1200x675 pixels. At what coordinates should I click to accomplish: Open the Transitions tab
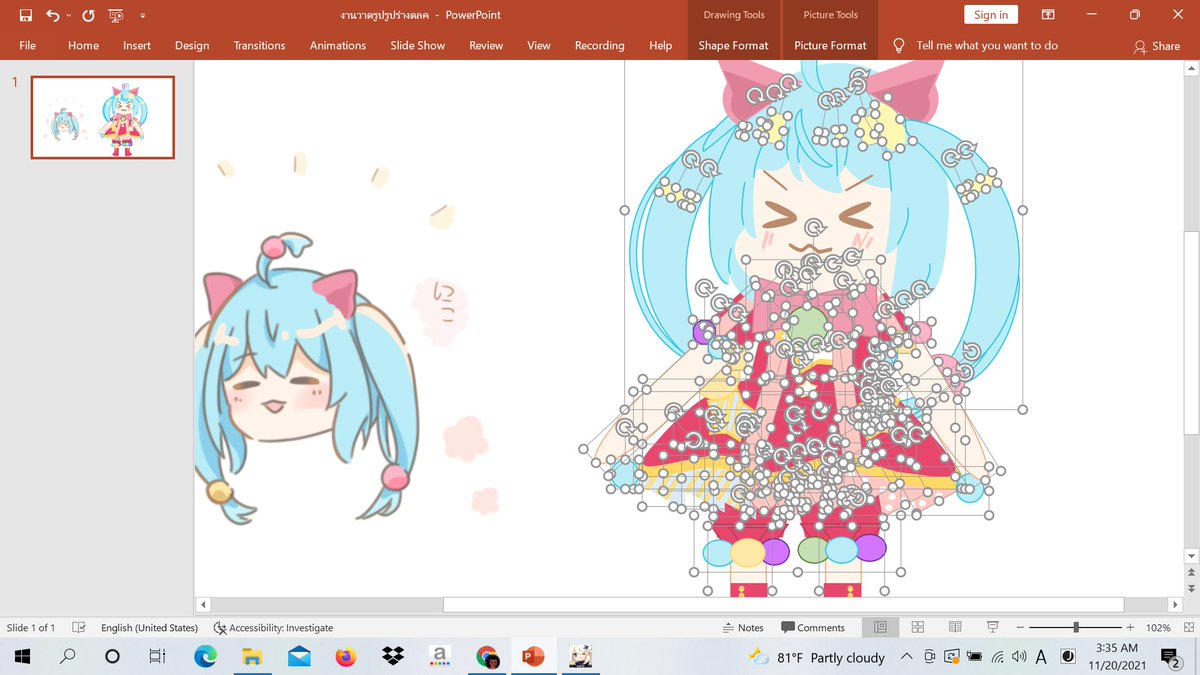(x=259, y=45)
